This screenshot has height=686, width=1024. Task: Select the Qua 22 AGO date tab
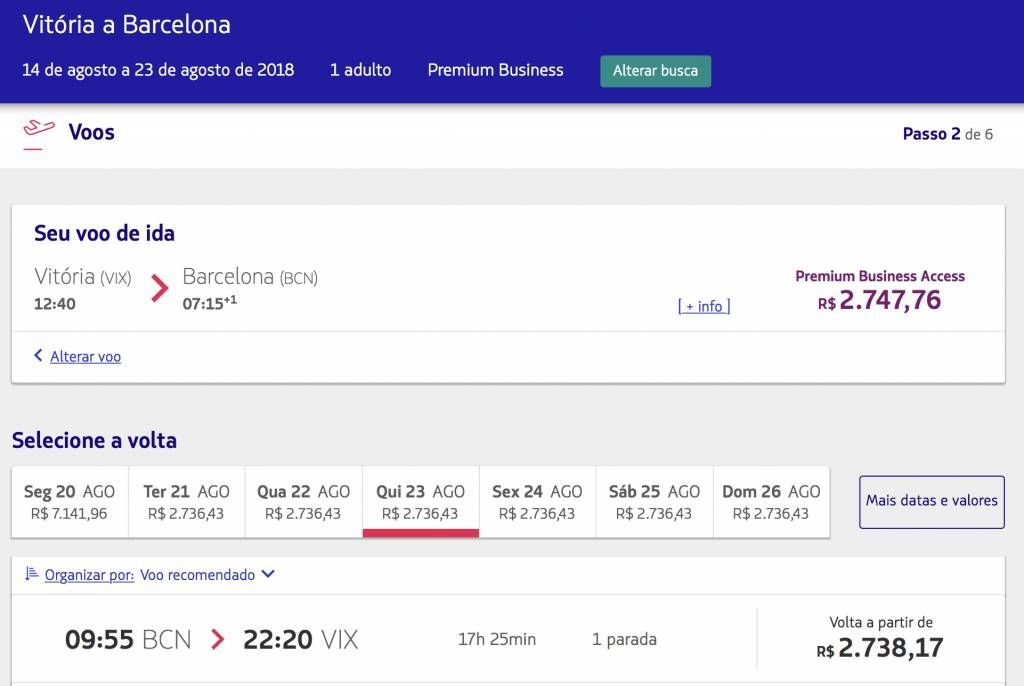(303, 502)
